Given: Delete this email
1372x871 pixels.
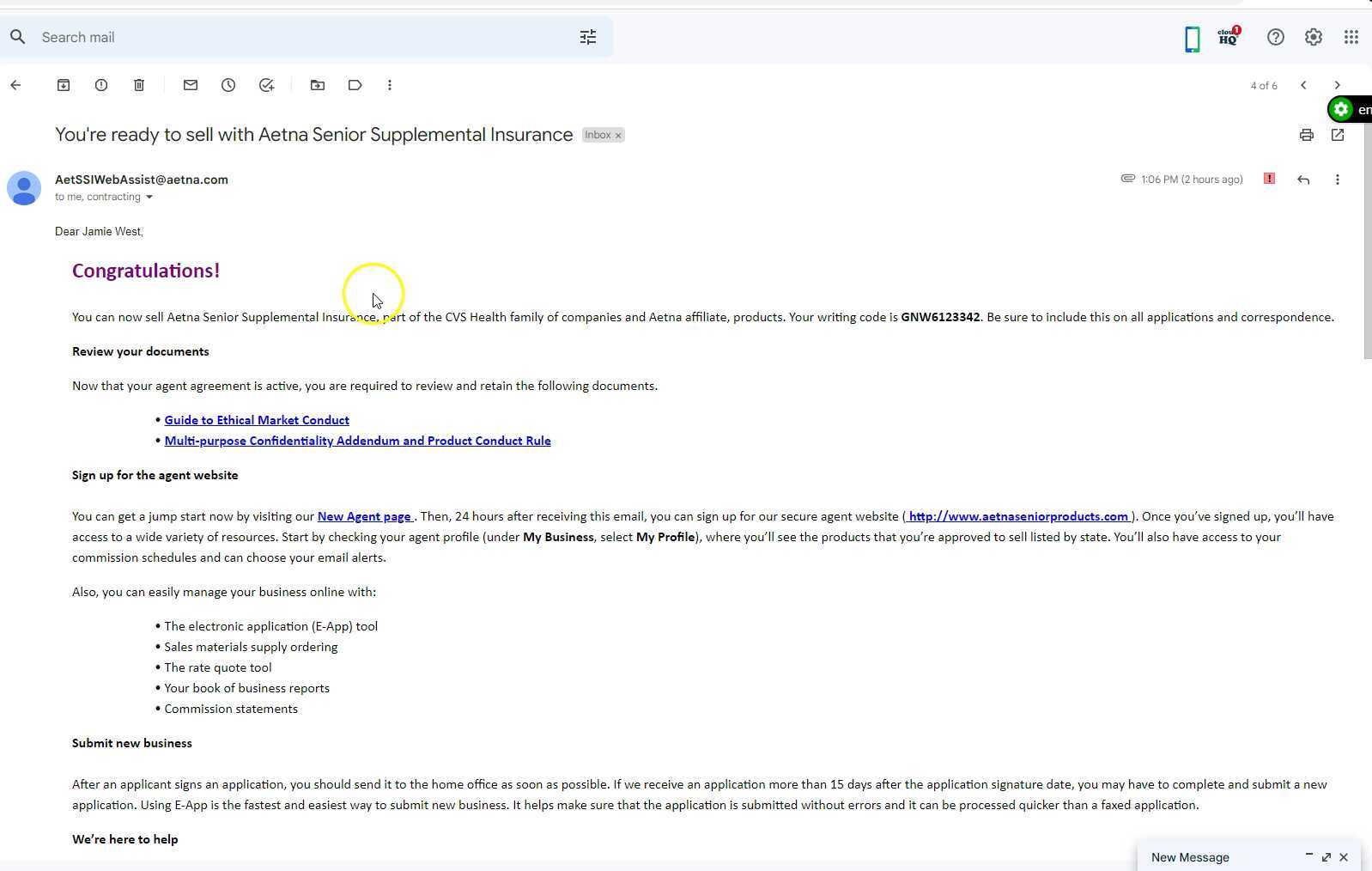Looking at the screenshot, I should point(139,85).
